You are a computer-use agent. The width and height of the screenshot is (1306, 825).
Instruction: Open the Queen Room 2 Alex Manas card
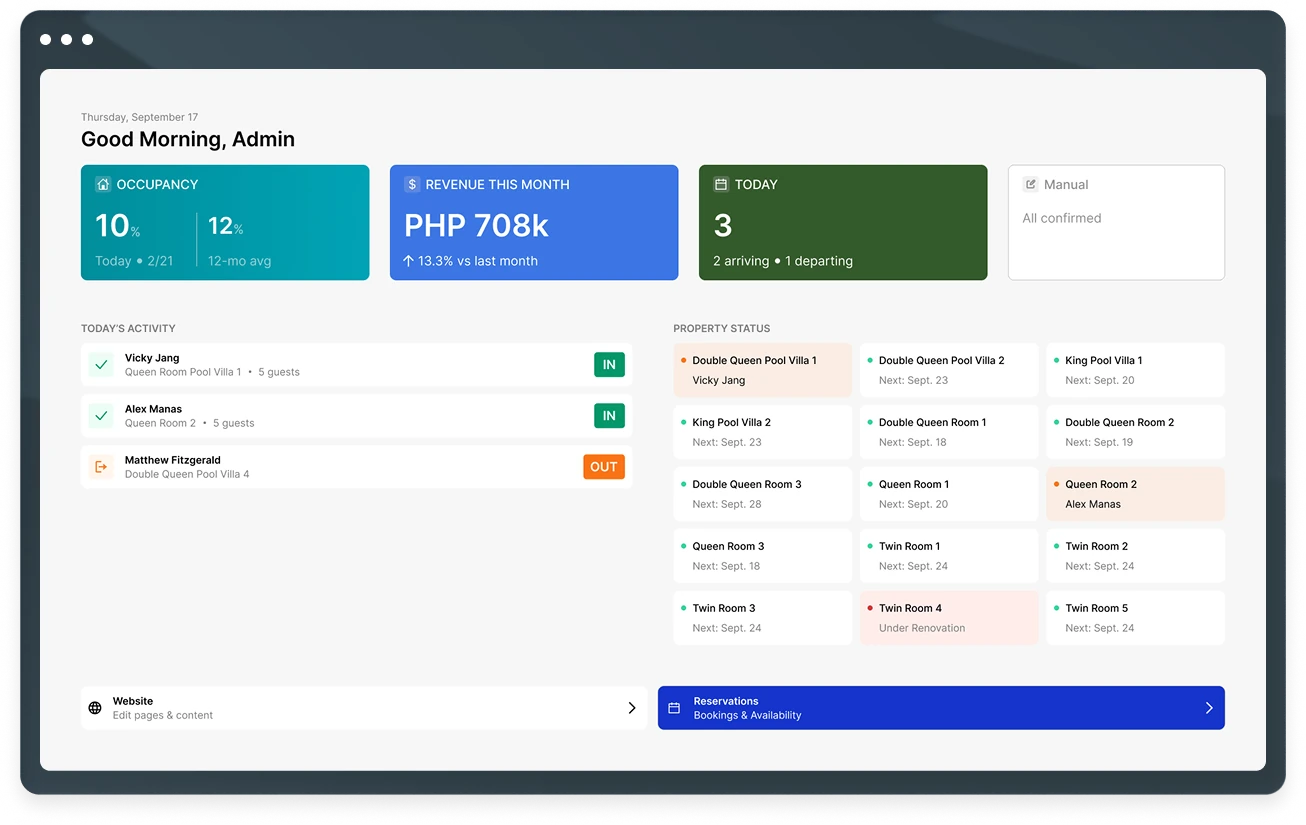[1136, 494]
